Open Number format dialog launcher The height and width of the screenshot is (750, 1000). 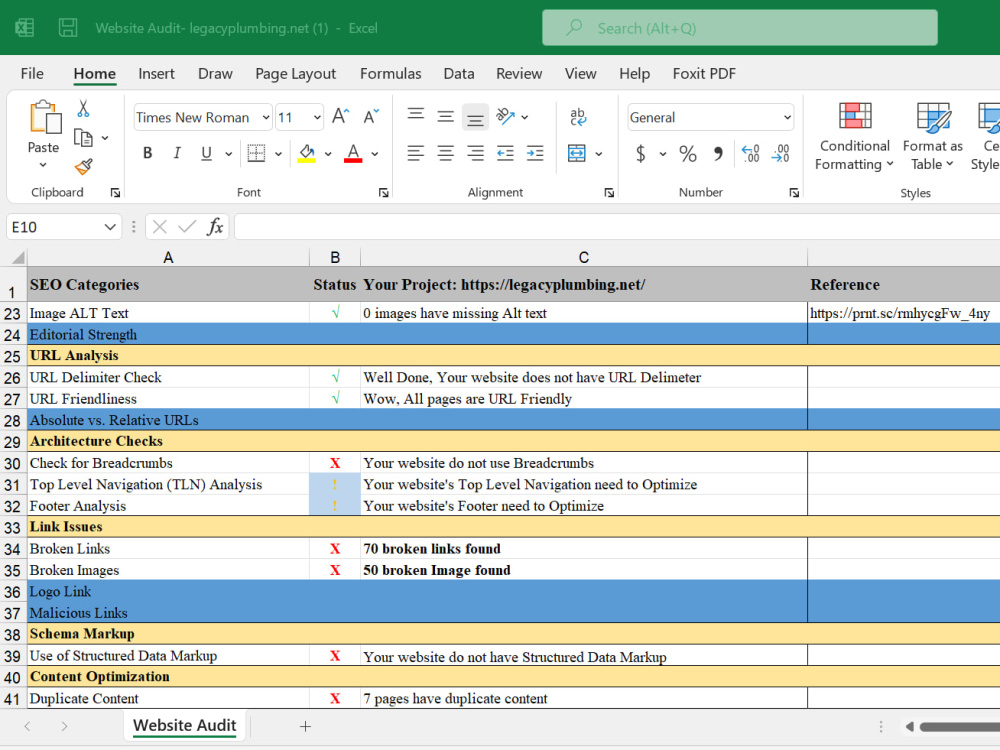click(x=794, y=193)
